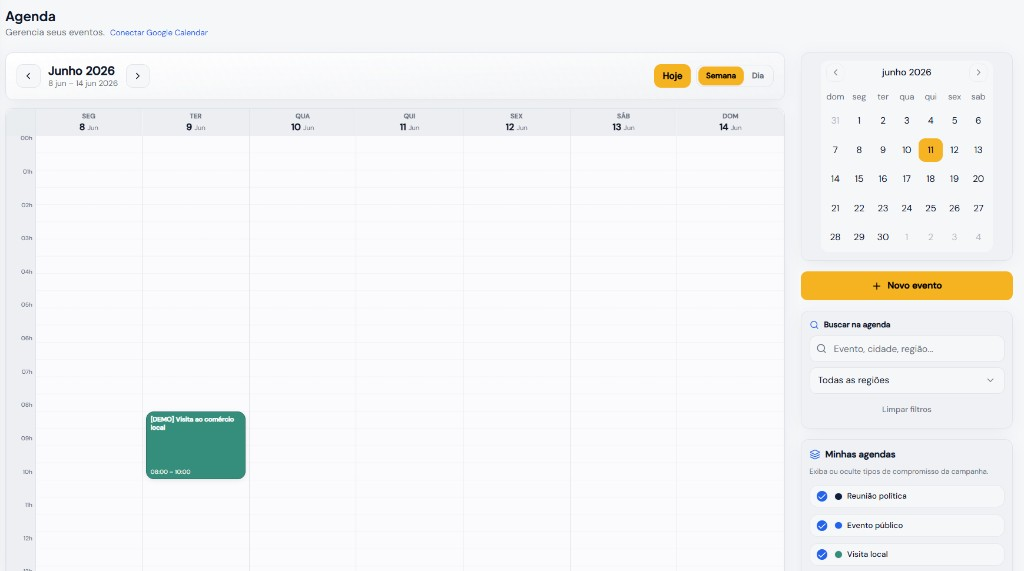Show next month in mini calendar
This screenshot has width=1024, height=571.
click(978, 73)
